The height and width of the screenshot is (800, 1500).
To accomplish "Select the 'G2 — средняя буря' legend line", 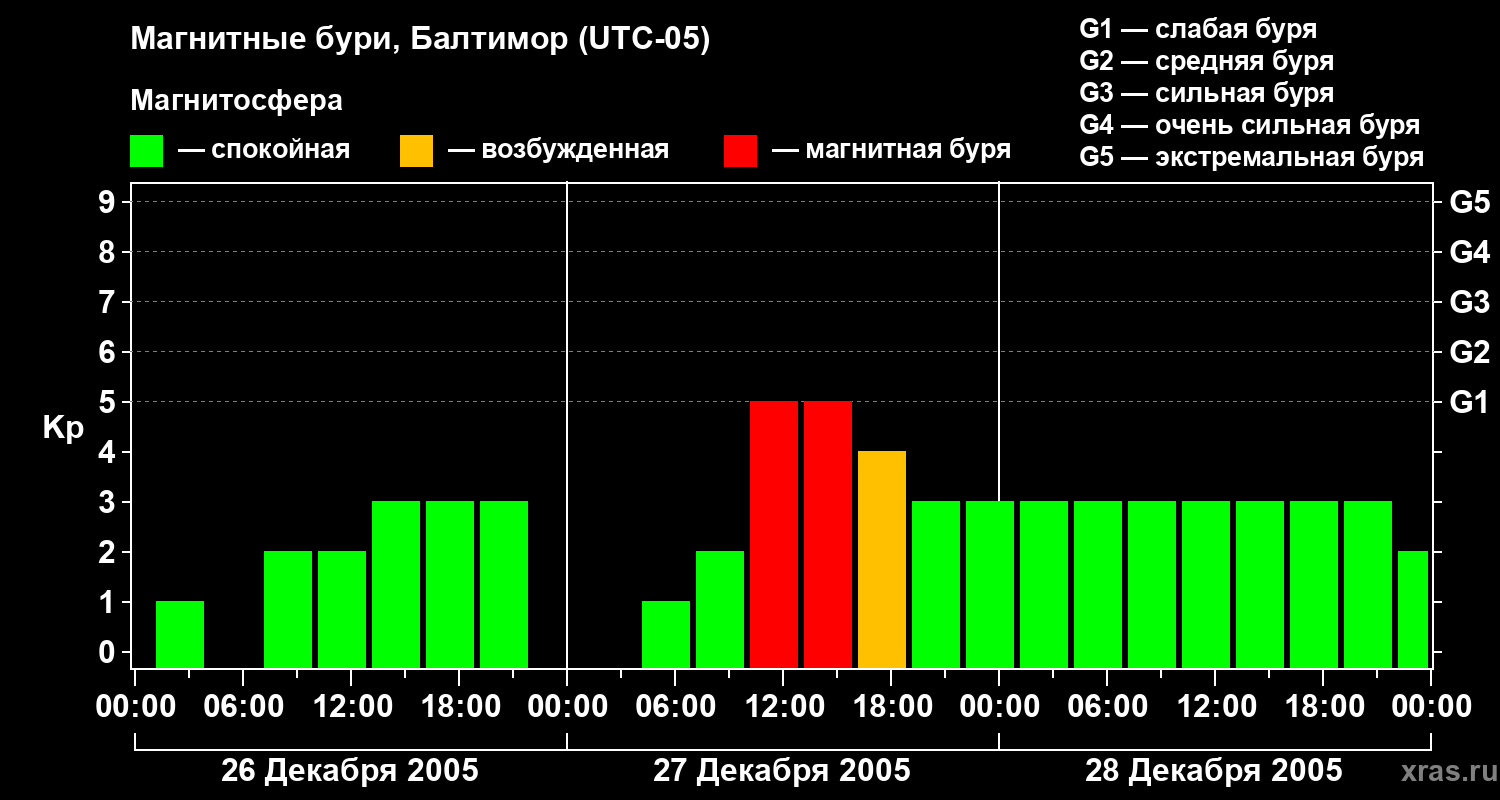I will 1206,61.
